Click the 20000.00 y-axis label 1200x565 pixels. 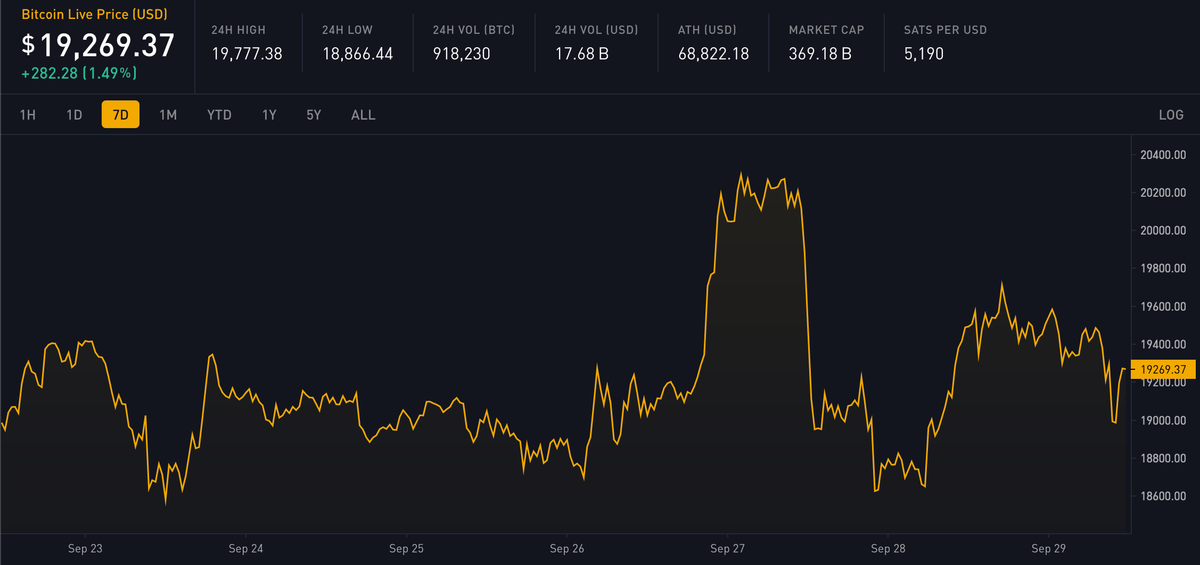tap(1163, 231)
